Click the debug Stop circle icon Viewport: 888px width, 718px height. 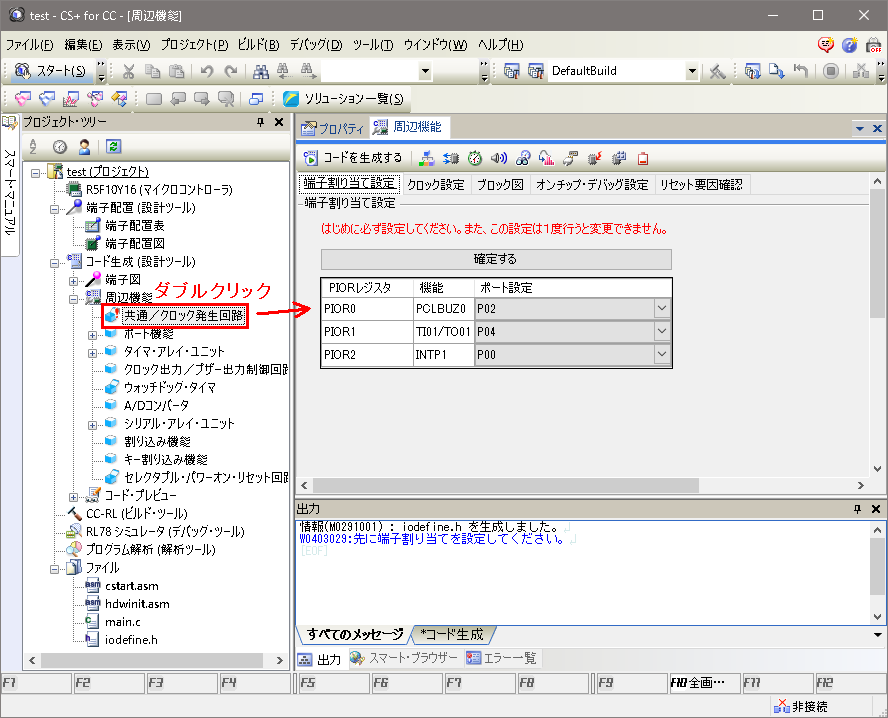click(831, 71)
